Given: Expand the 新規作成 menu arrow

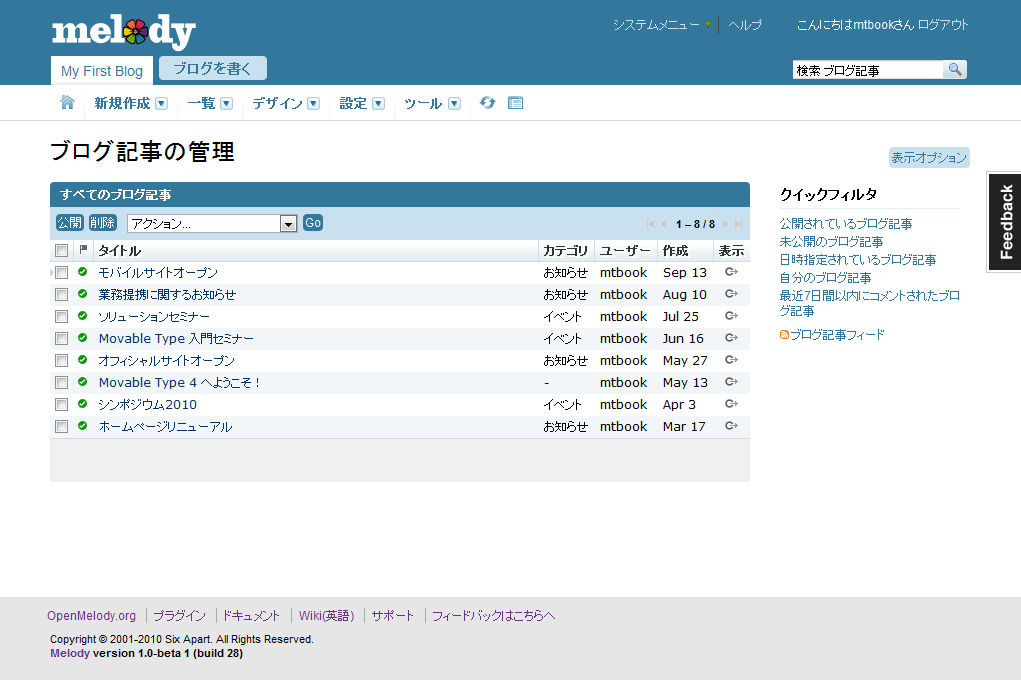Looking at the screenshot, I should click(161, 103).
